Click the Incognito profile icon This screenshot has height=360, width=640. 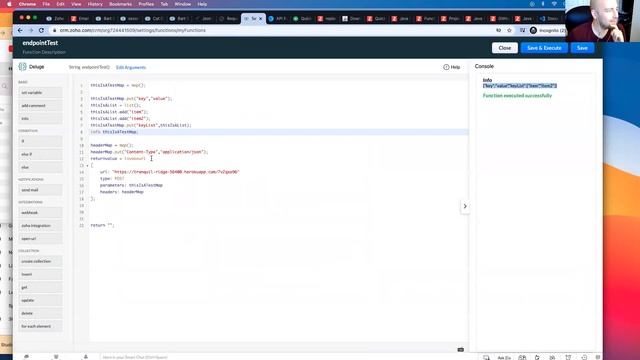[x=533, y=30]
